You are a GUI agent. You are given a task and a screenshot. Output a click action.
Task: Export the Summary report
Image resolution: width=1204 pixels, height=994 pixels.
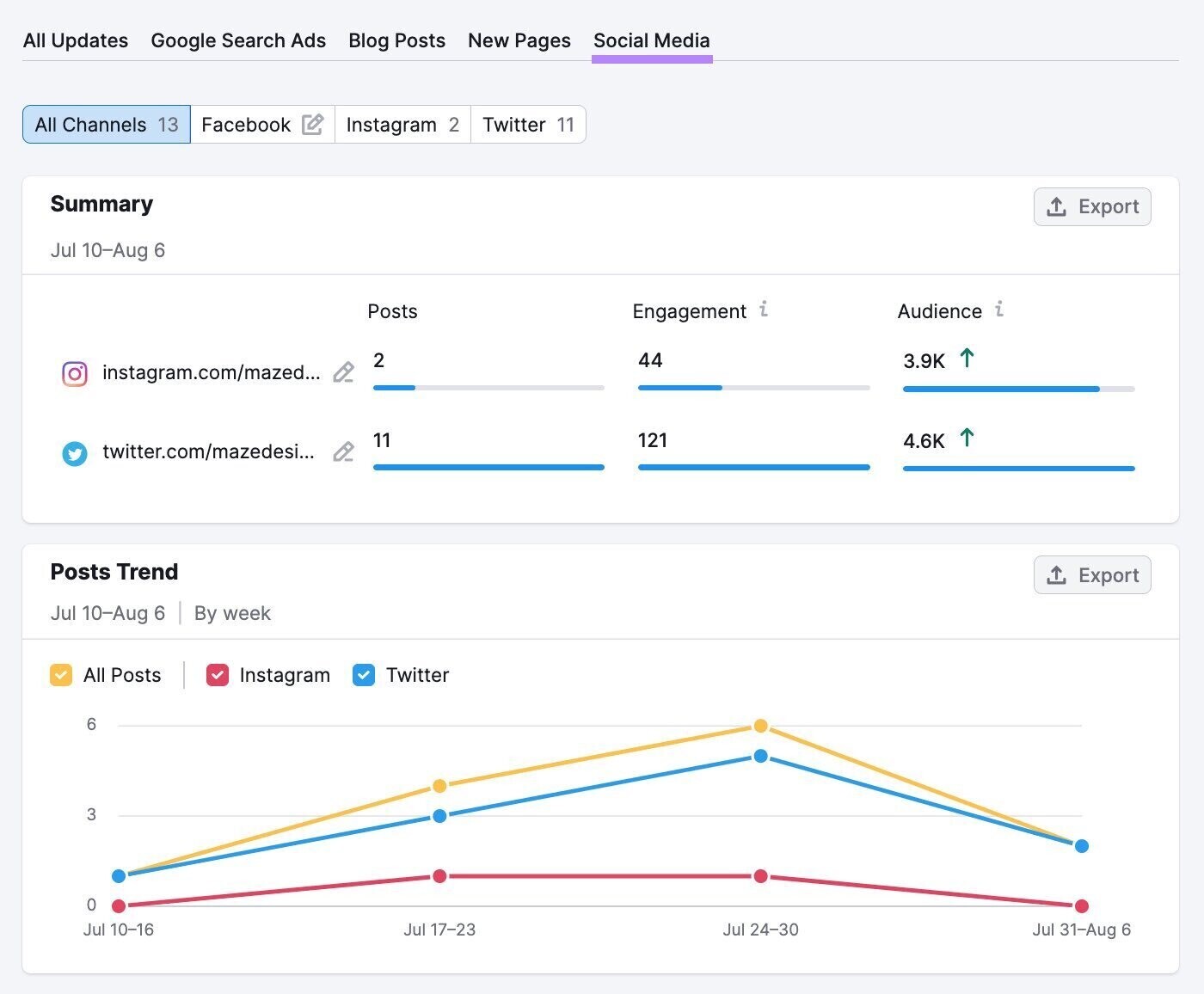1091,207
